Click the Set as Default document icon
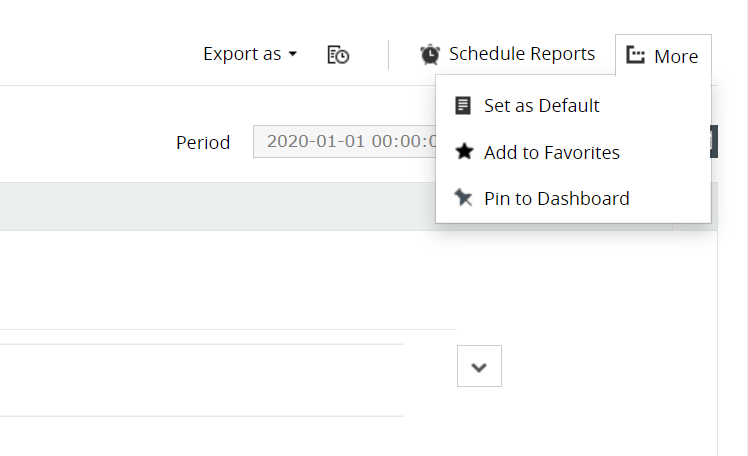The image size is (748, 456). pos(463,105)
